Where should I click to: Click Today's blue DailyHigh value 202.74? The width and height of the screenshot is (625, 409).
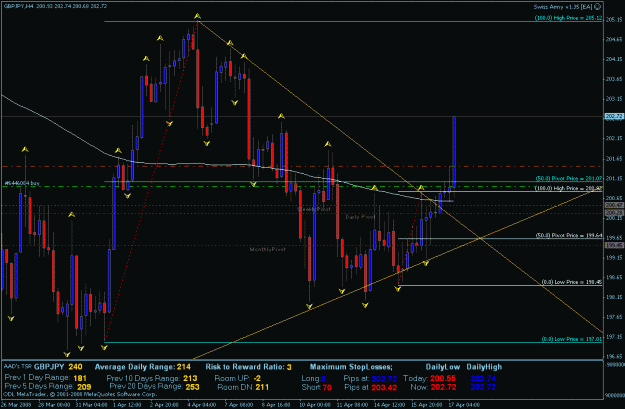pos(483,378)
